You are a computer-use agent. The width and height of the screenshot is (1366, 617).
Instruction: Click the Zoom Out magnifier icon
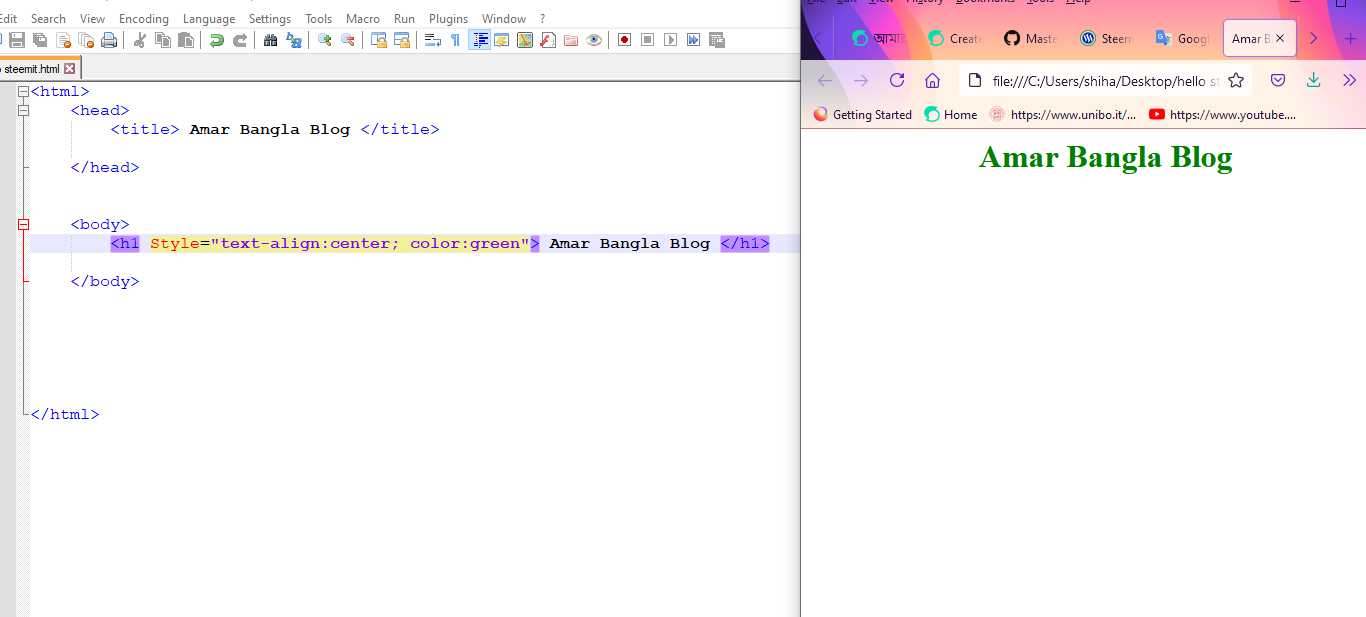348,40
